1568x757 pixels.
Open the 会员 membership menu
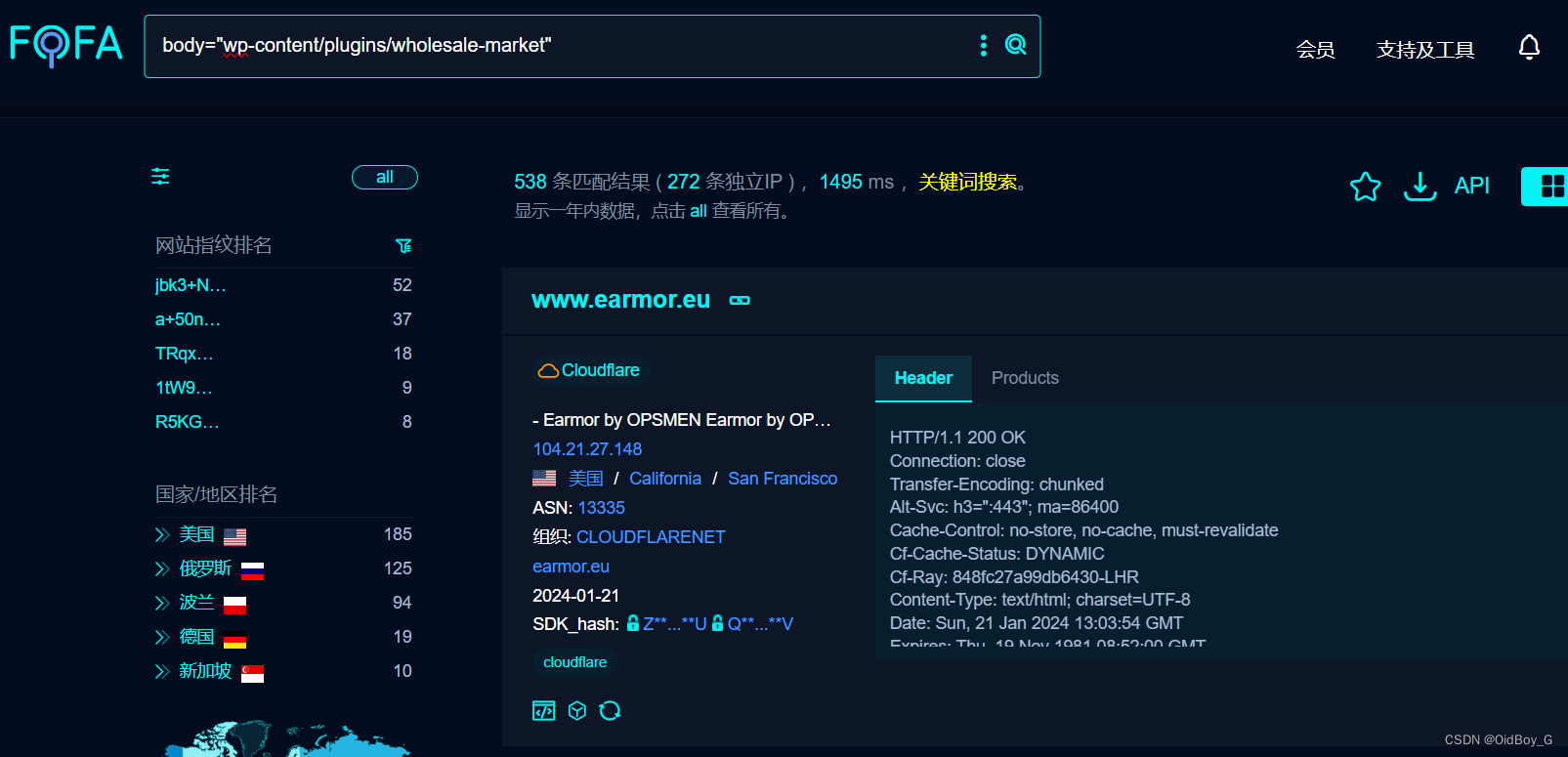(1315, 50)
